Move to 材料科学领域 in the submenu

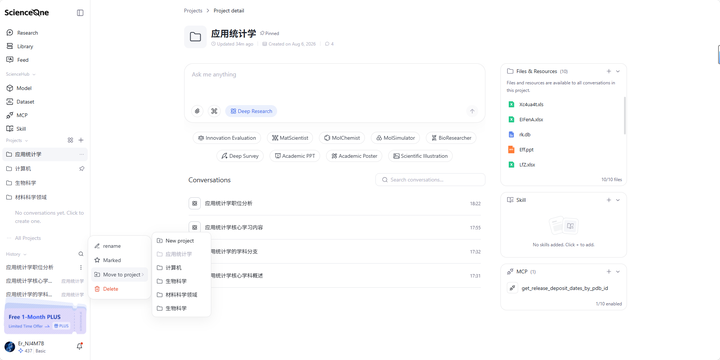coord(181,295)
